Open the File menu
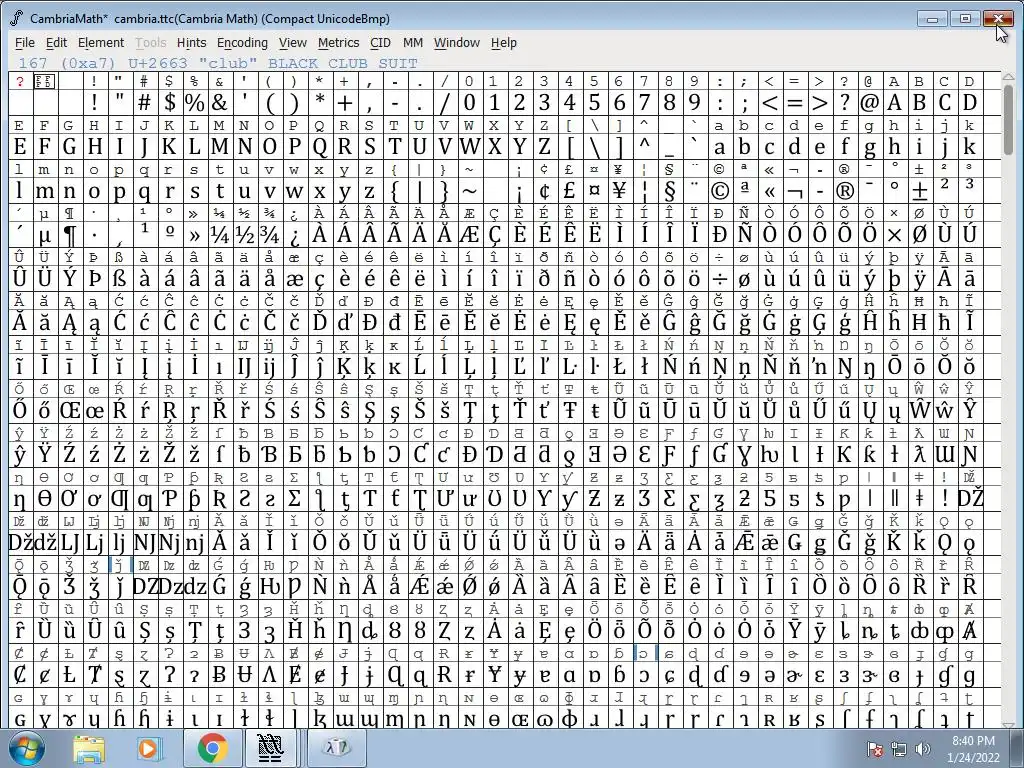This screenshot has height=768, width=1024. pyautogui.click(x=25, y=42)
